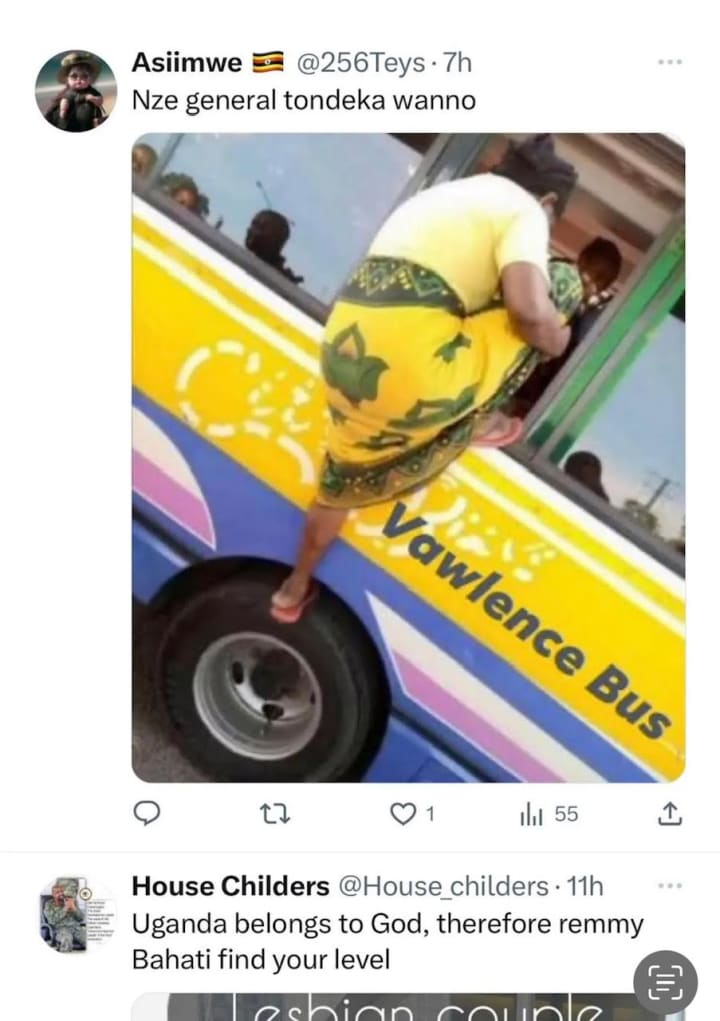Viewport: 720px width, 1021px height.
Task: Open Asiimwe display name profile
Action: click(187, 63)
